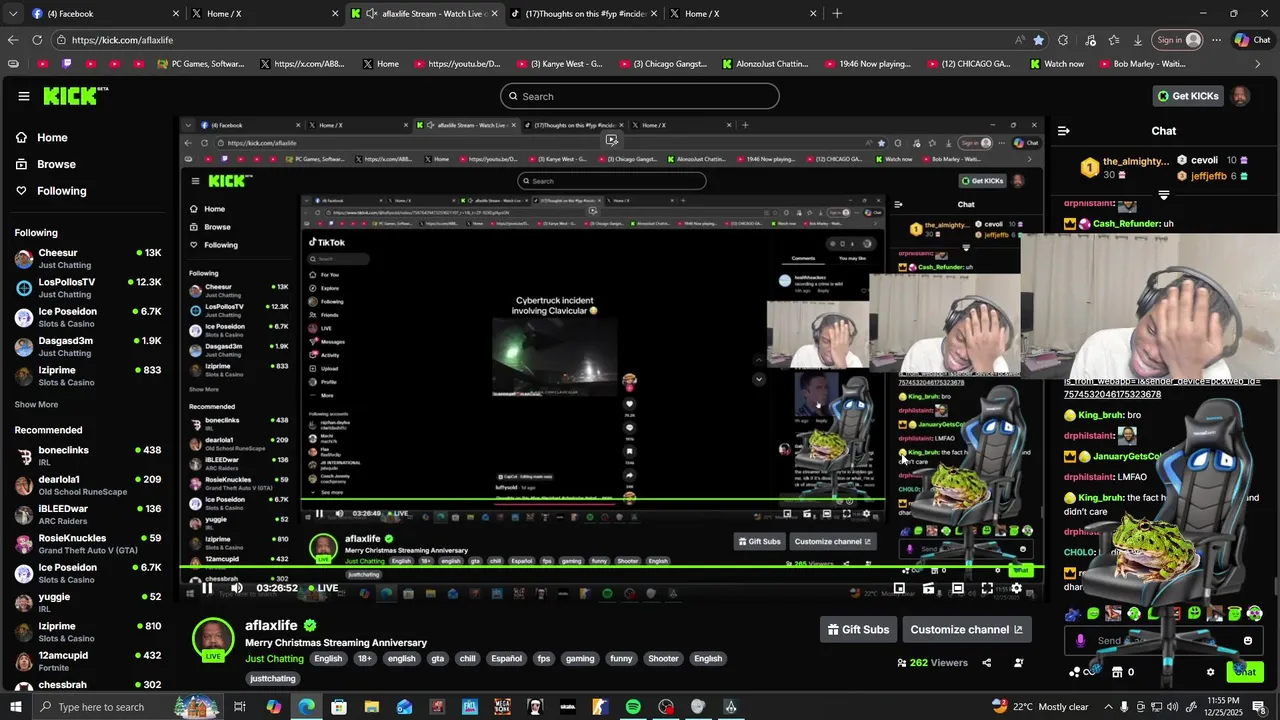Screen dimensions: 1280x720
Task: Select the Español tag
Action: 506,659
